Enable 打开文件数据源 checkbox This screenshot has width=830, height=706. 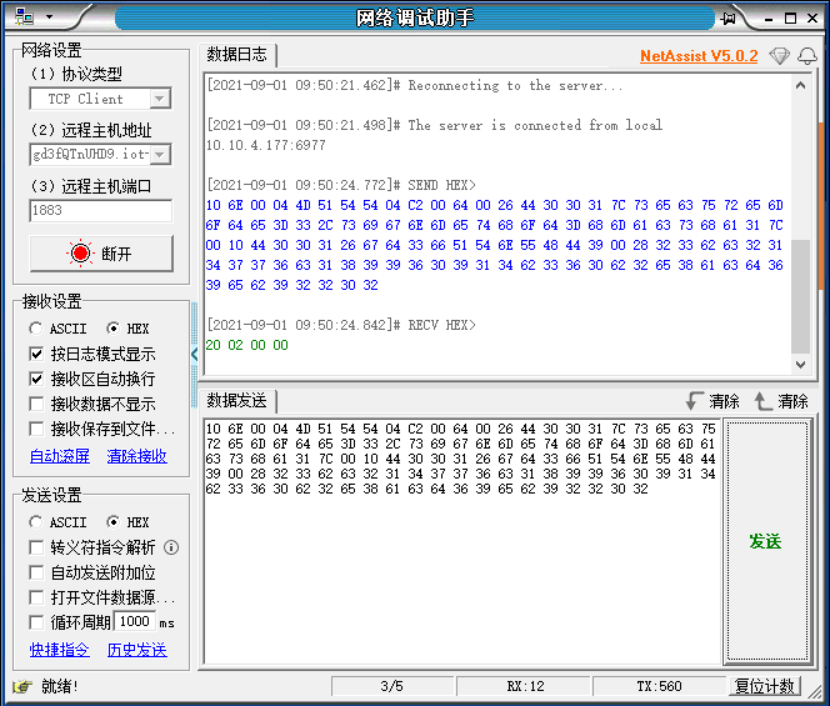point(37,598)
